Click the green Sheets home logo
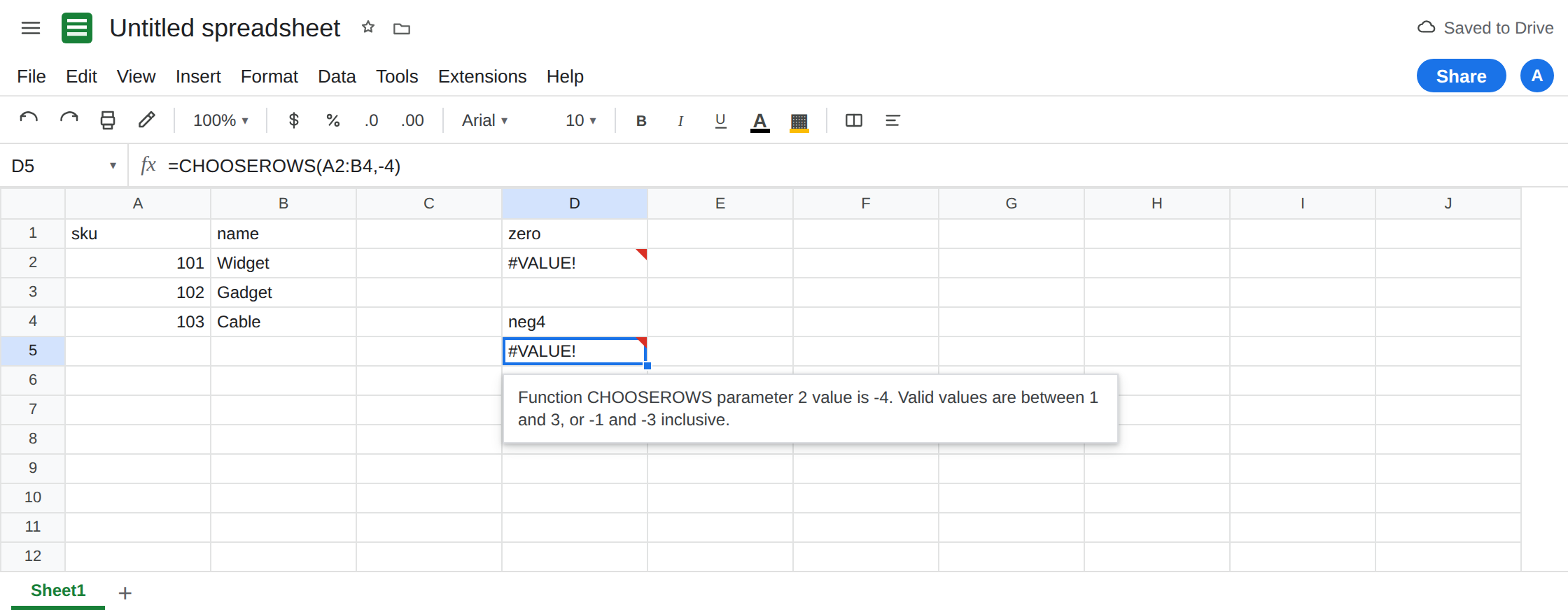This screenshot has height=610, width=1568. point(77,28)
